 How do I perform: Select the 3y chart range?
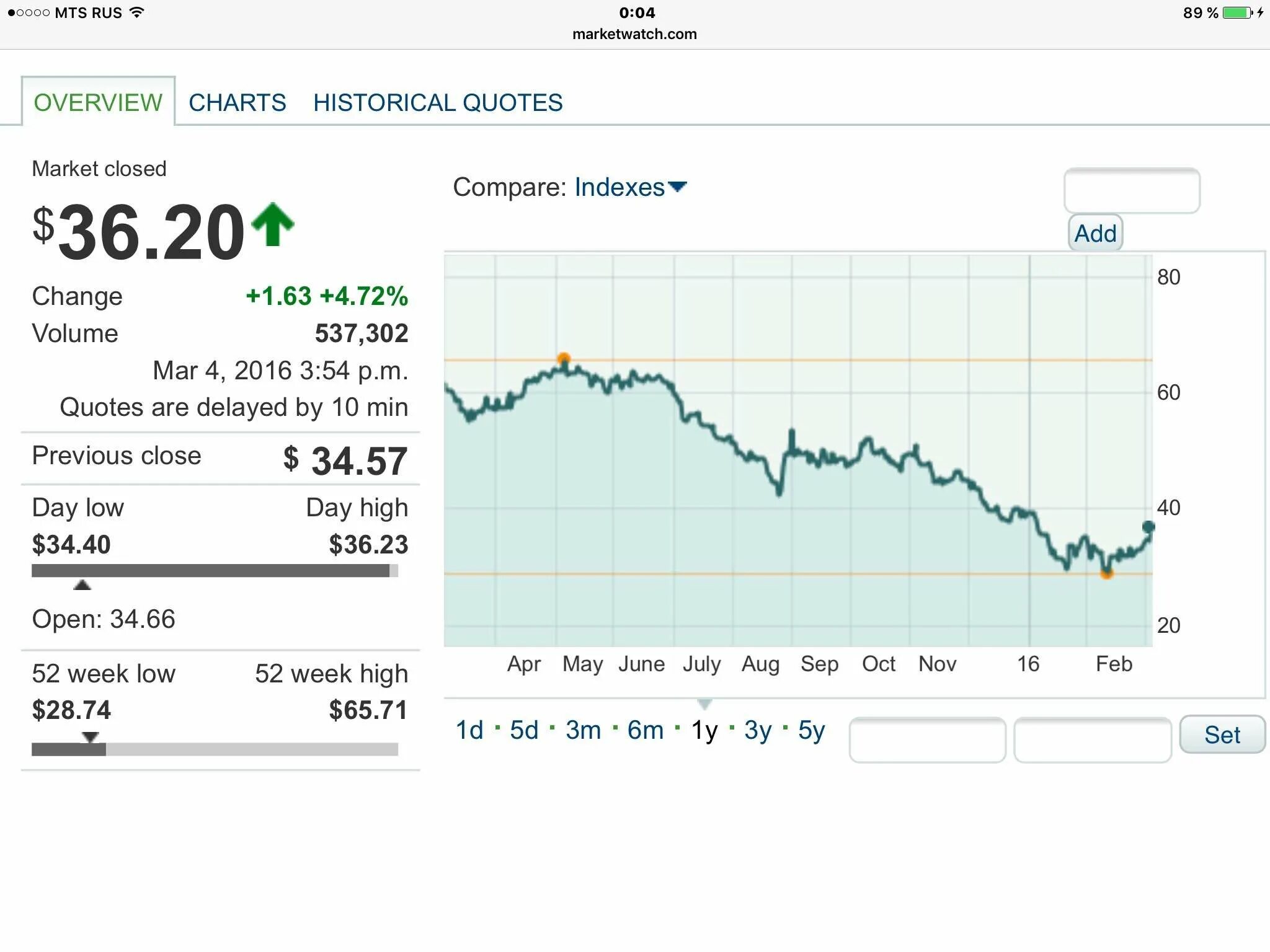tap(758, 731)
